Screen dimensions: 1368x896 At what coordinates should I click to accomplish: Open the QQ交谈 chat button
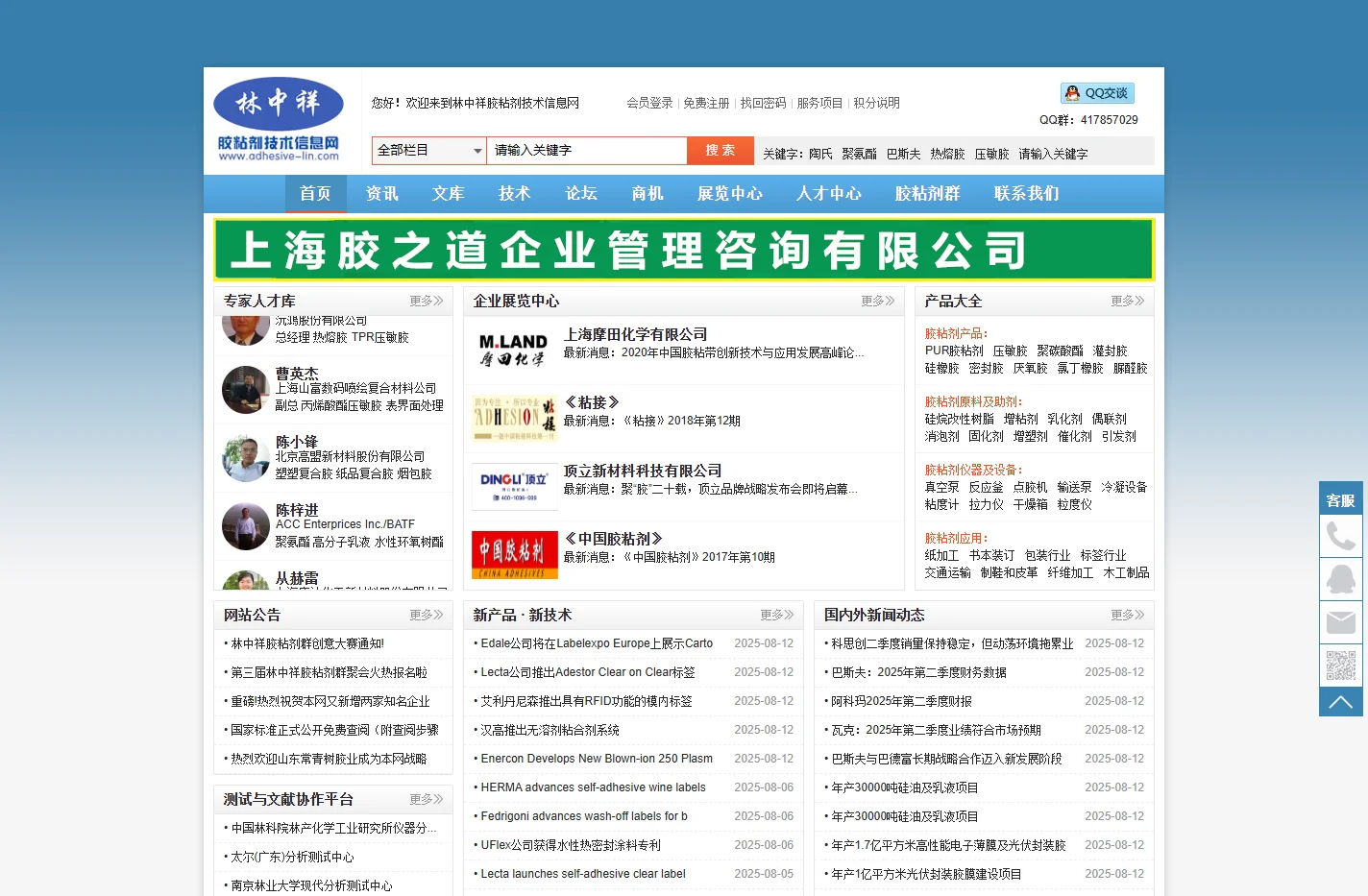(x=1097, y=93)
